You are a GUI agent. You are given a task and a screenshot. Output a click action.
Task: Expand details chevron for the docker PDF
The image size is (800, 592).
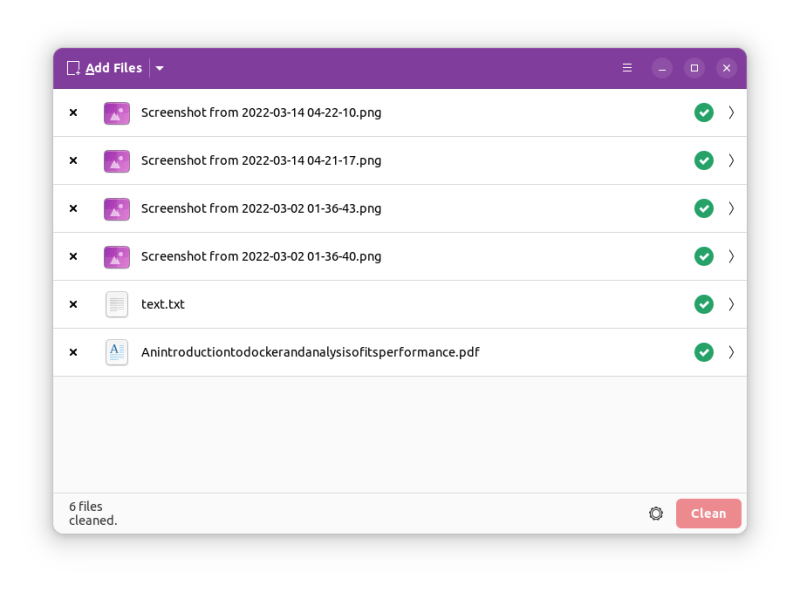pyautogui.click(x=731, y=352)
